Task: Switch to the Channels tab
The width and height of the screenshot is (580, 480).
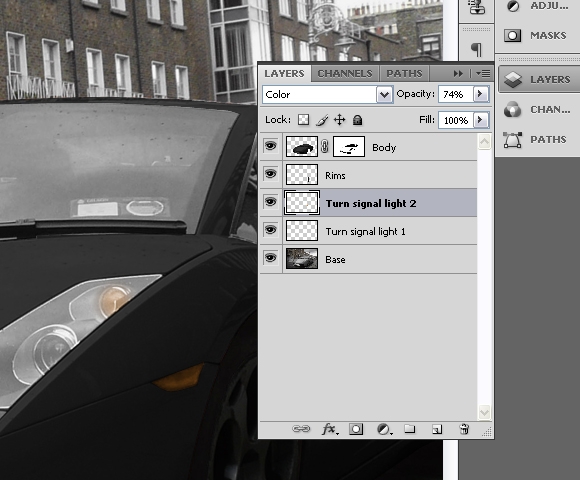Action: coord(345,74)
